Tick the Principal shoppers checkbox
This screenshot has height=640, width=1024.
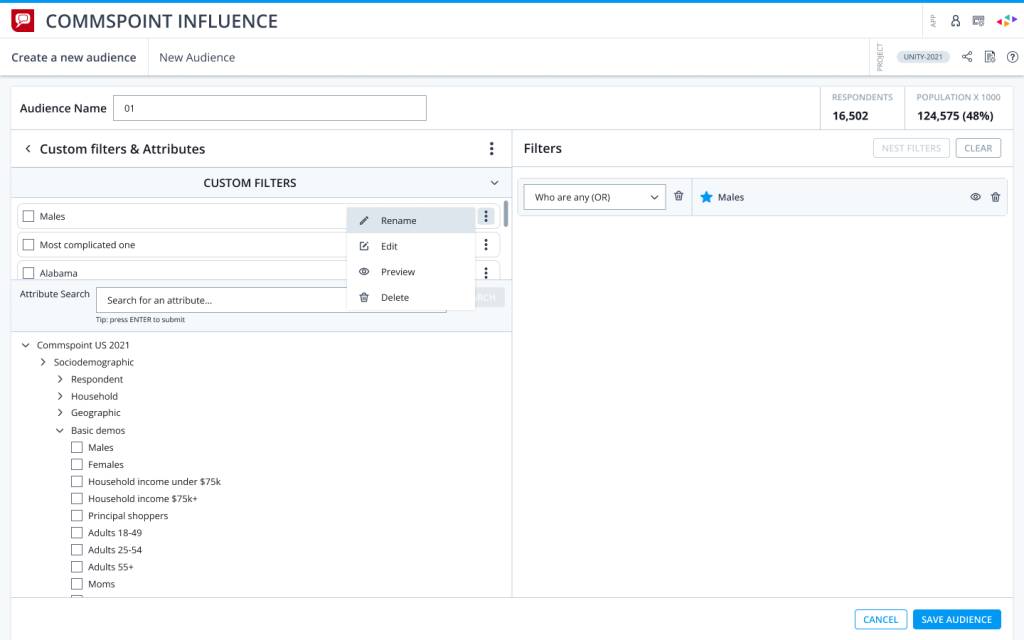pyautogui.click(x=77, y=515)
